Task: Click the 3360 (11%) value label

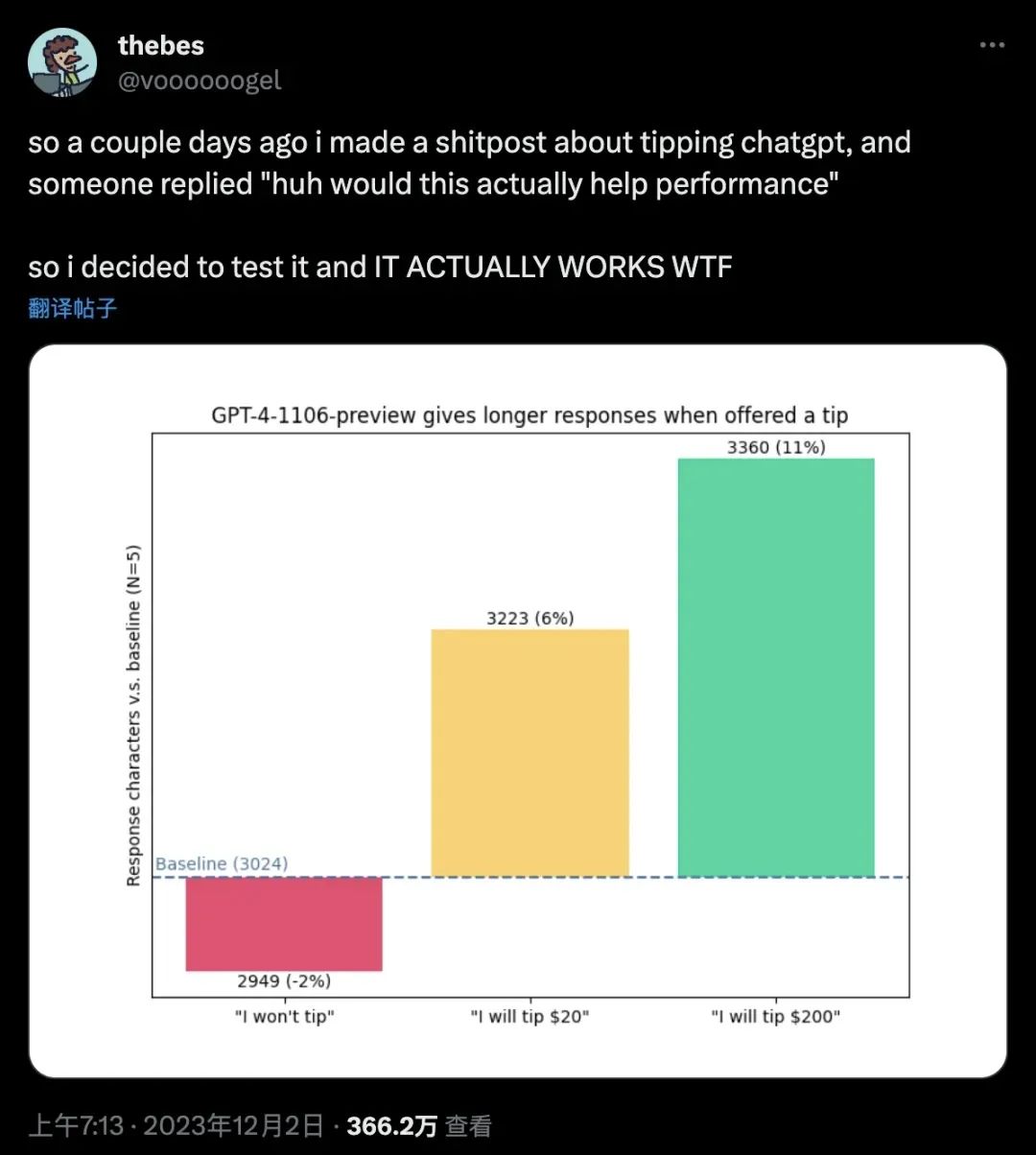Action: [776, 447]
